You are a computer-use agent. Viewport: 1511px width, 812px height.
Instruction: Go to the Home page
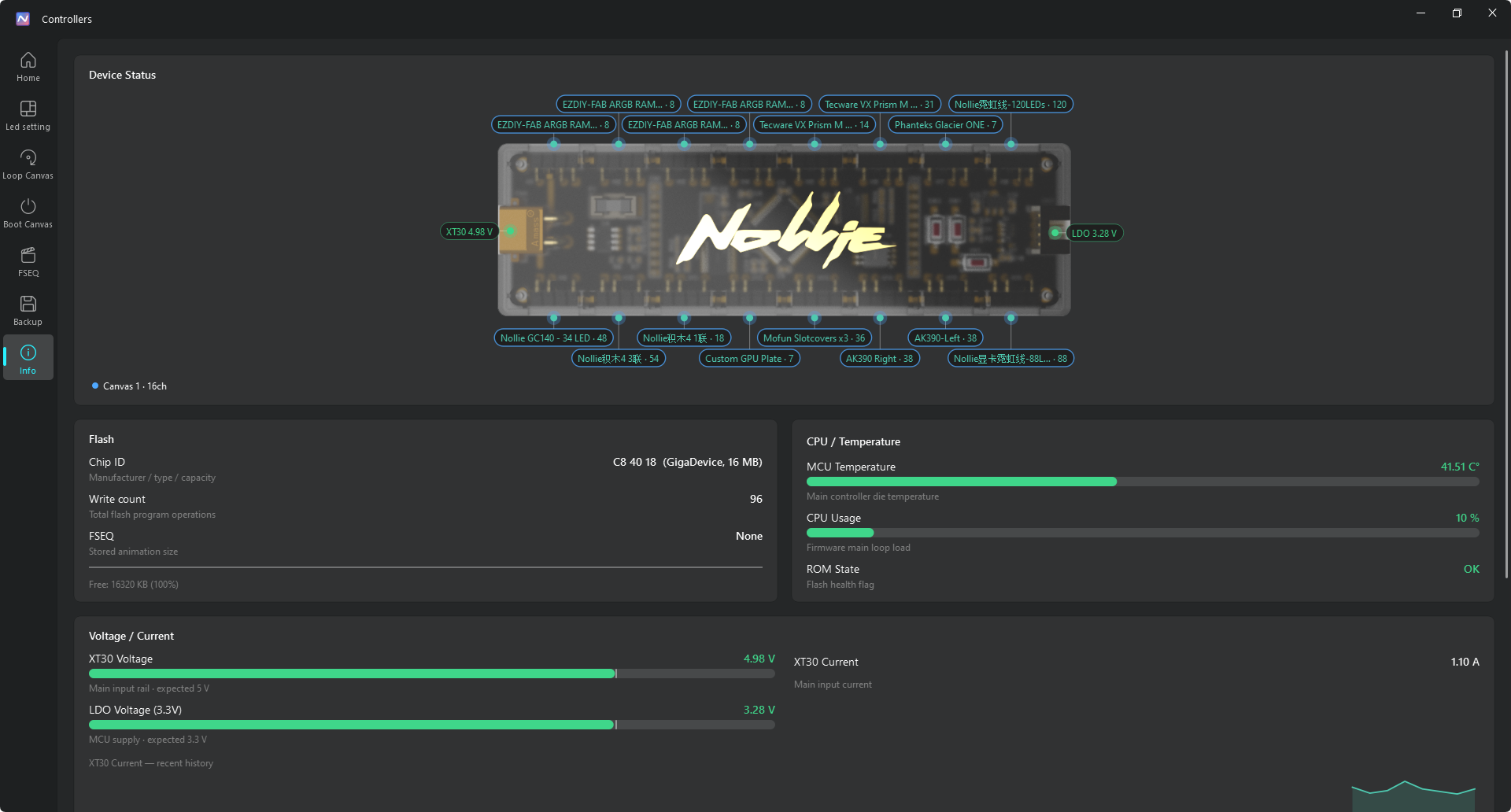coord(28,66)
